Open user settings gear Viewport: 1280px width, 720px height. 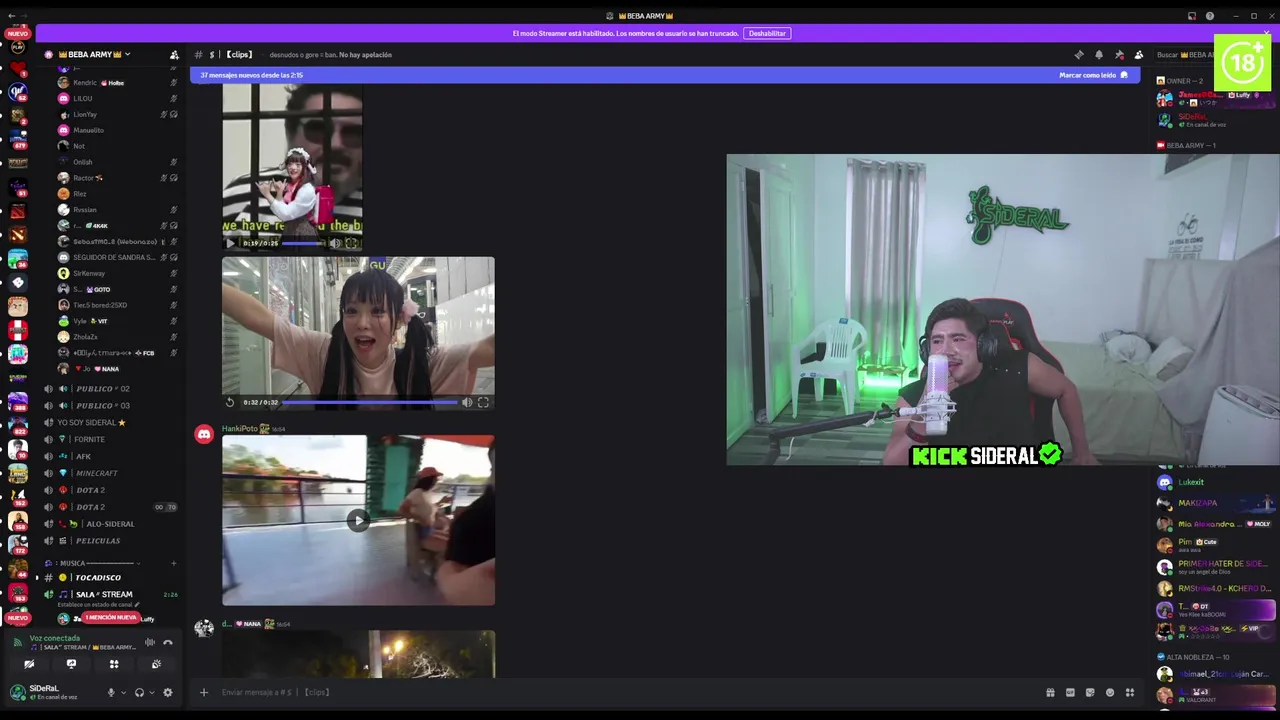(168, 692)
